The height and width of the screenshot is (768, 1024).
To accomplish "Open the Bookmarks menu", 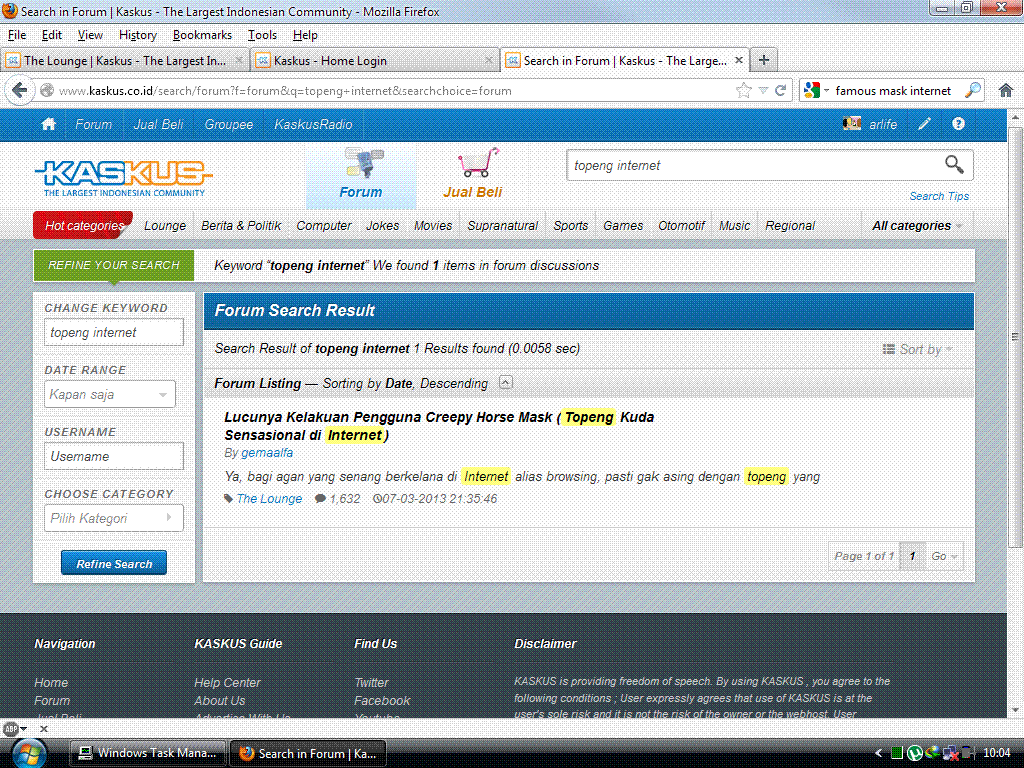I will coord(202,35).
